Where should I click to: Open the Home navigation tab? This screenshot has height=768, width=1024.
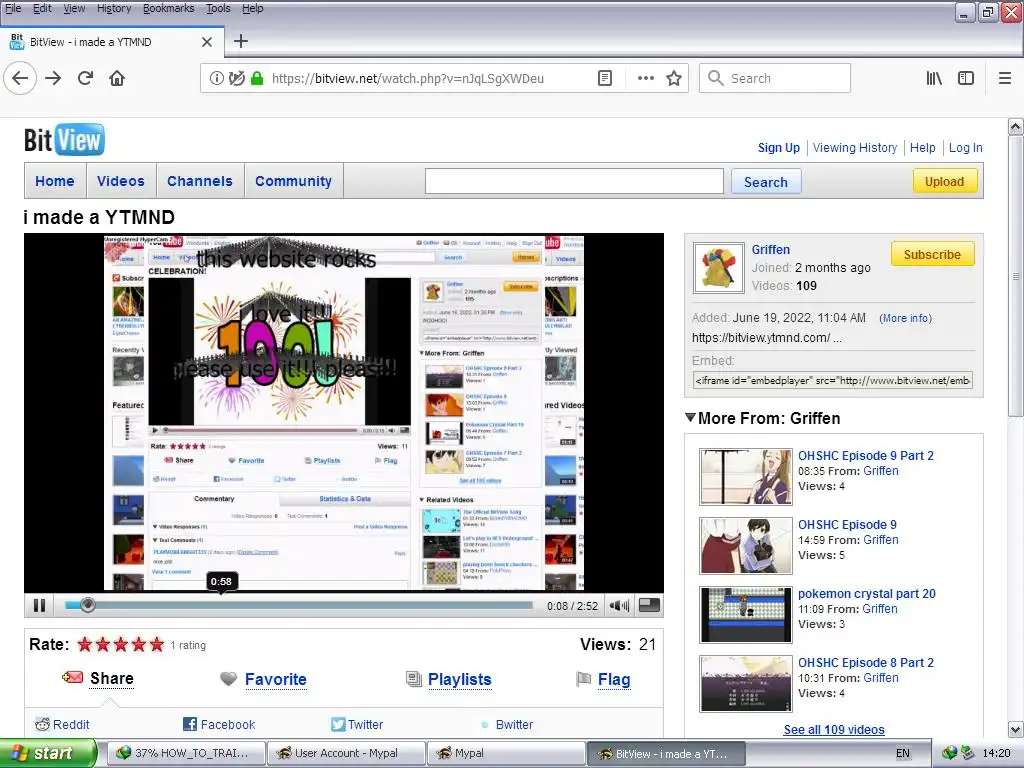55,181
